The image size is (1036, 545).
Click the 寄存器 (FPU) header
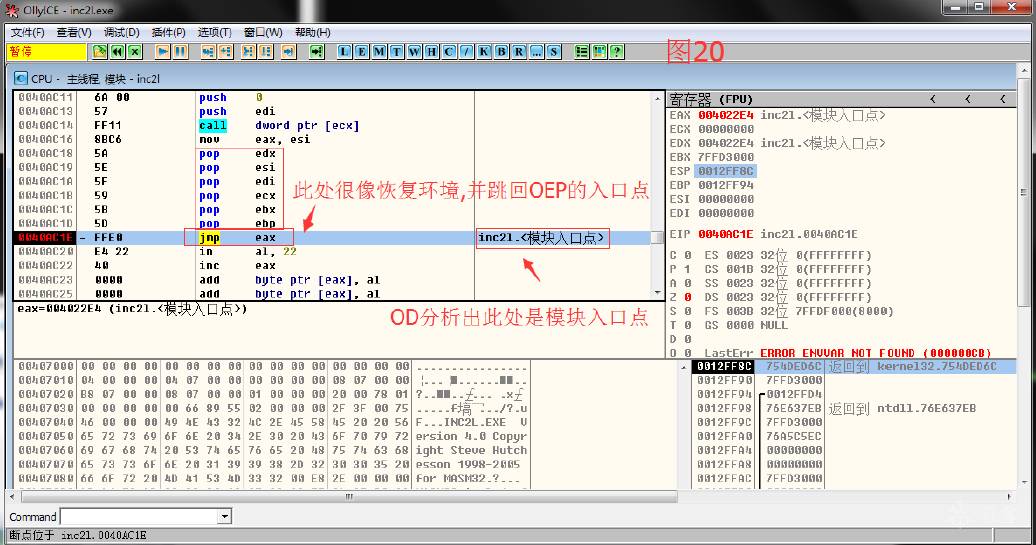point(711,99)
